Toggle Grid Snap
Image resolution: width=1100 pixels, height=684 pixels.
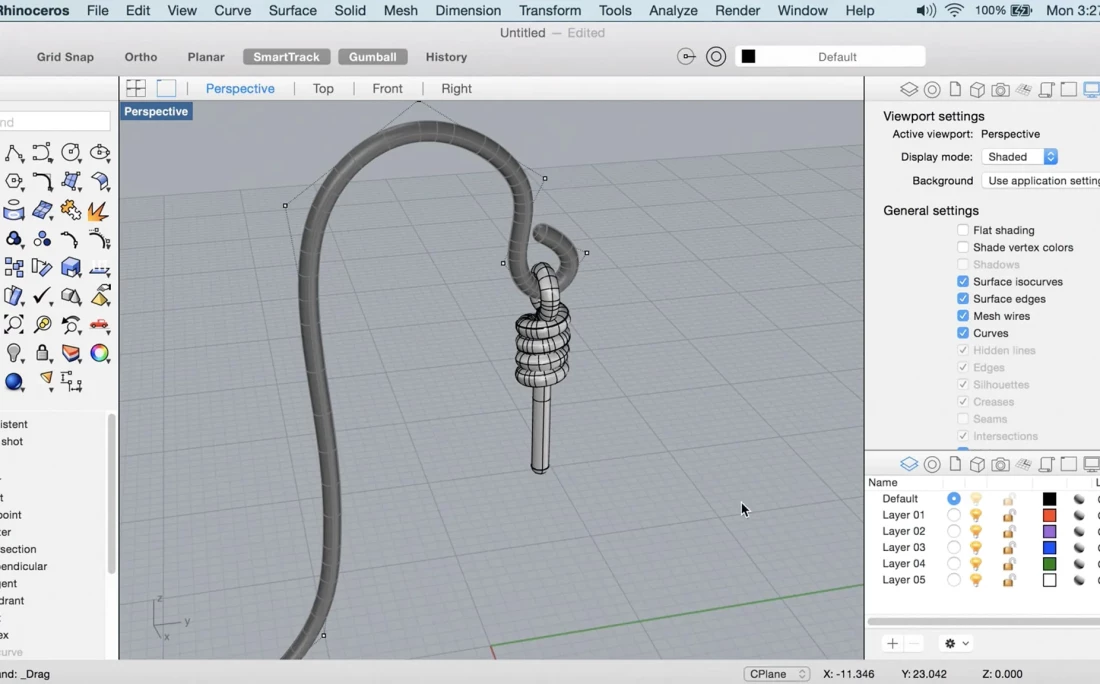[x=65, y=57]
